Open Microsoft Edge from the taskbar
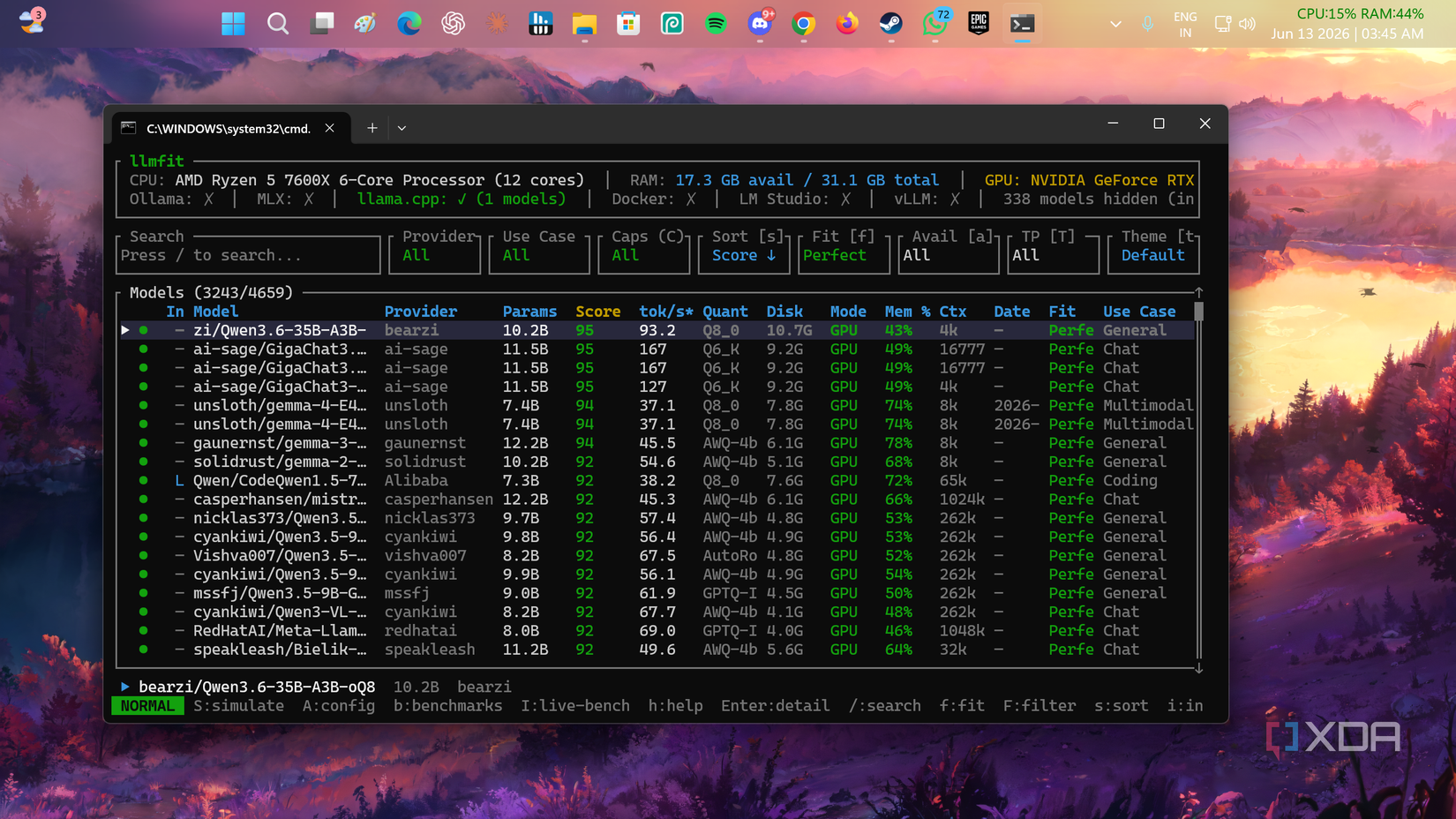Viewport: 1456px width, 819px height. tap(409, 24)
